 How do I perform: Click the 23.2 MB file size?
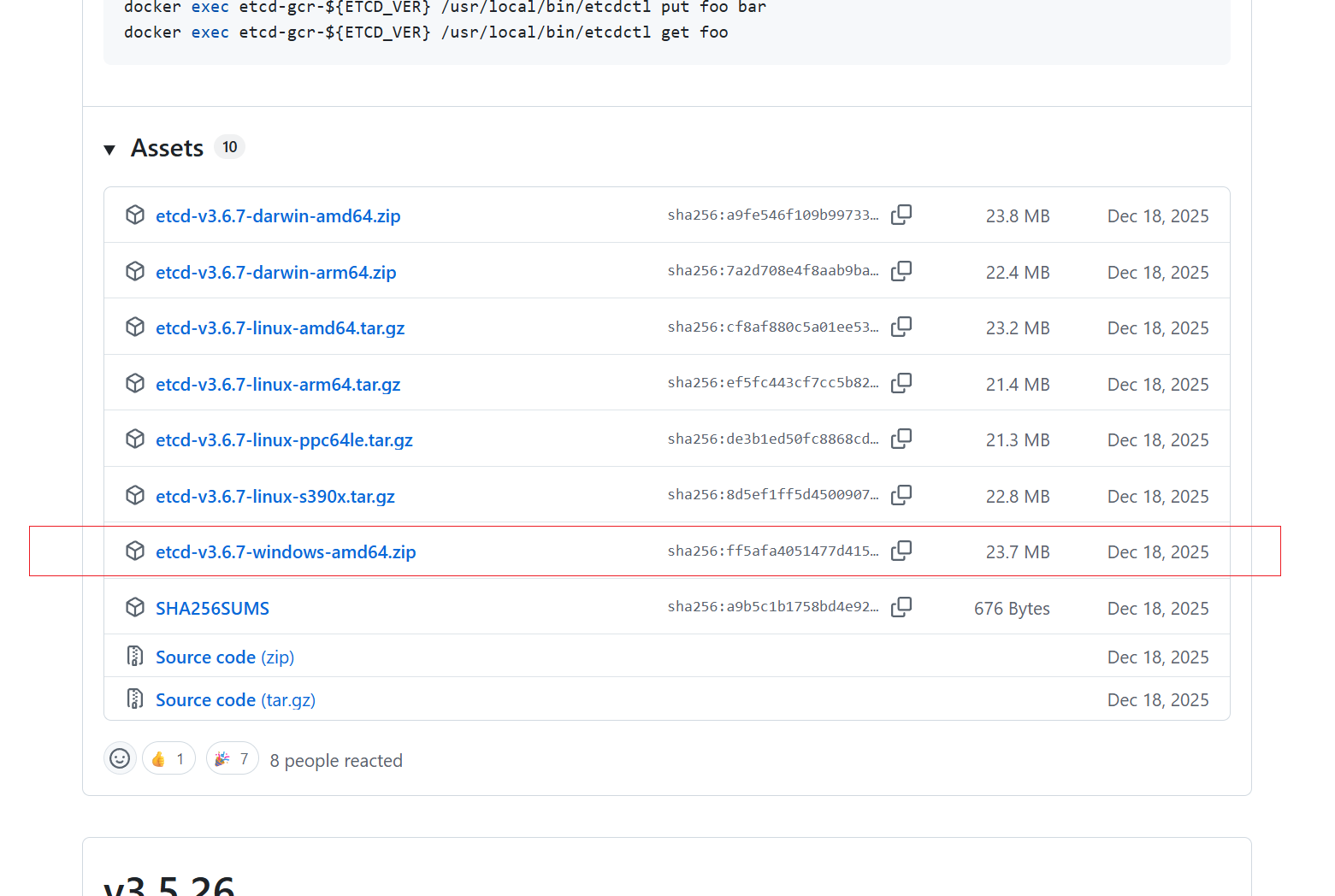point(1018,328)
